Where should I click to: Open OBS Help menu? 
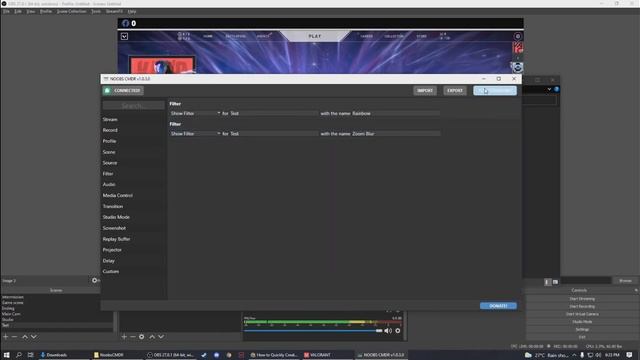pos(132,11)
